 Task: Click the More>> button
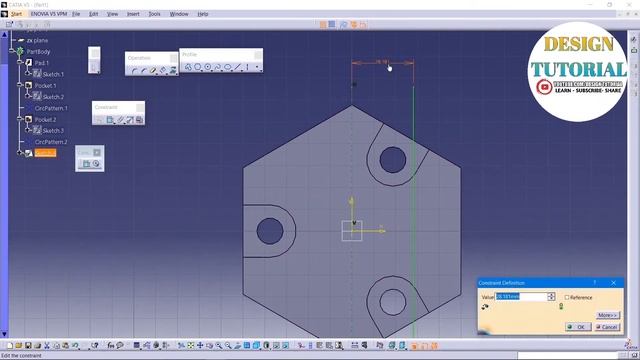click(x=607, y=315)
